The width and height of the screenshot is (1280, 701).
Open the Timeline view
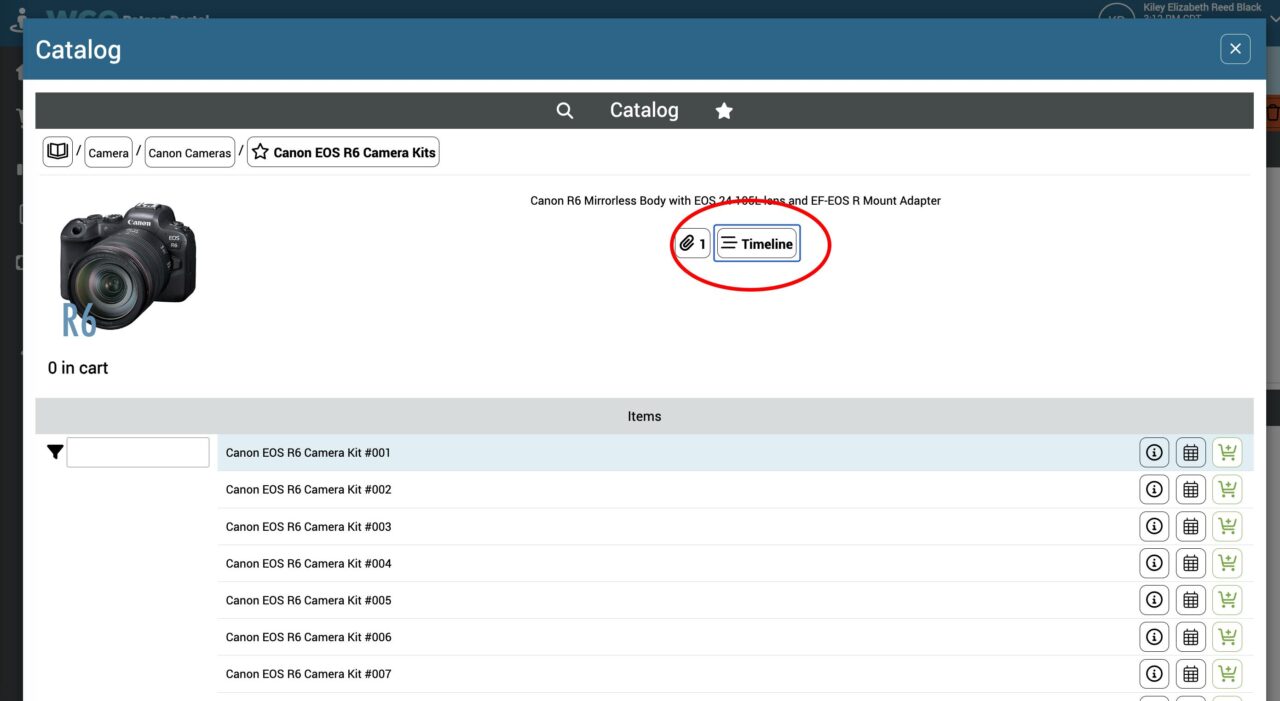tap(757, 243)
